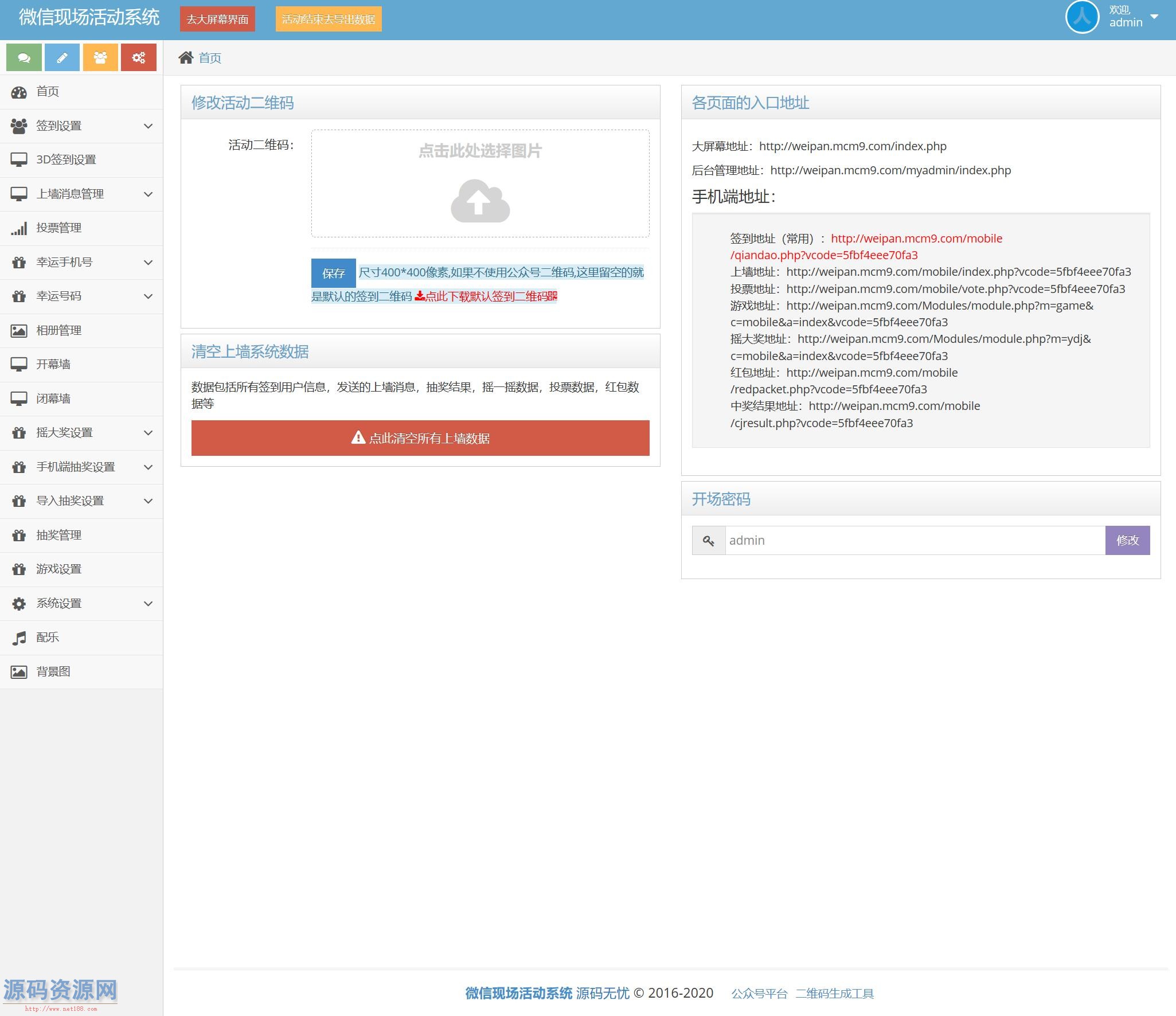Click the home icon in breadcrumb

click(186, 57)
